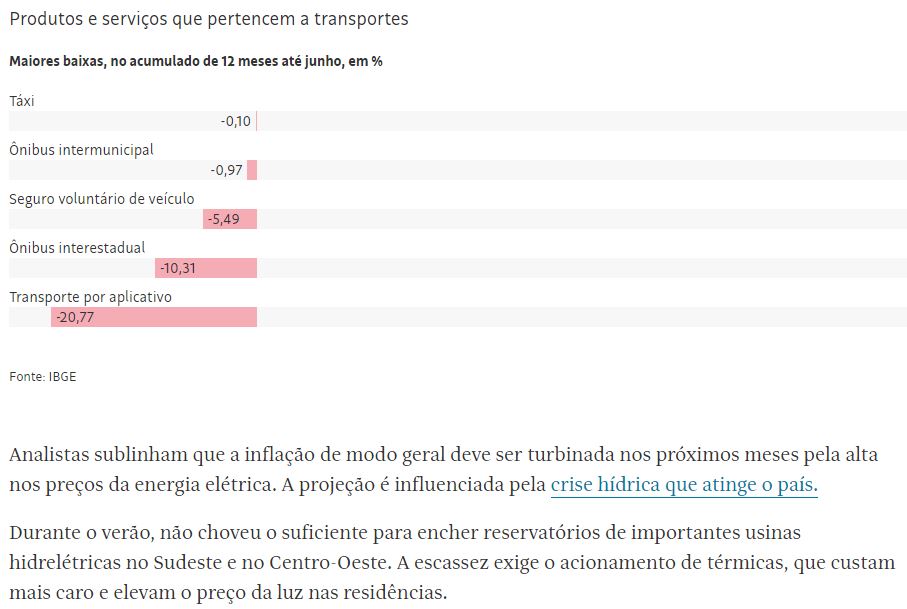Click the 'Transporte por aplicativo' label
The width and height of the screenshot is (907, 609).
pyautogui.click(x=91, y=296)
